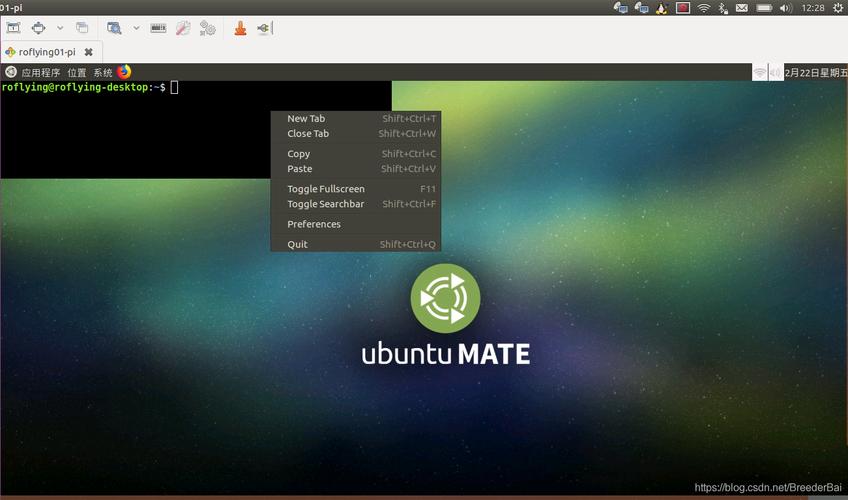Select Paste from the context menu
This screenshot has width=848, height=500.
pos(356,169)
